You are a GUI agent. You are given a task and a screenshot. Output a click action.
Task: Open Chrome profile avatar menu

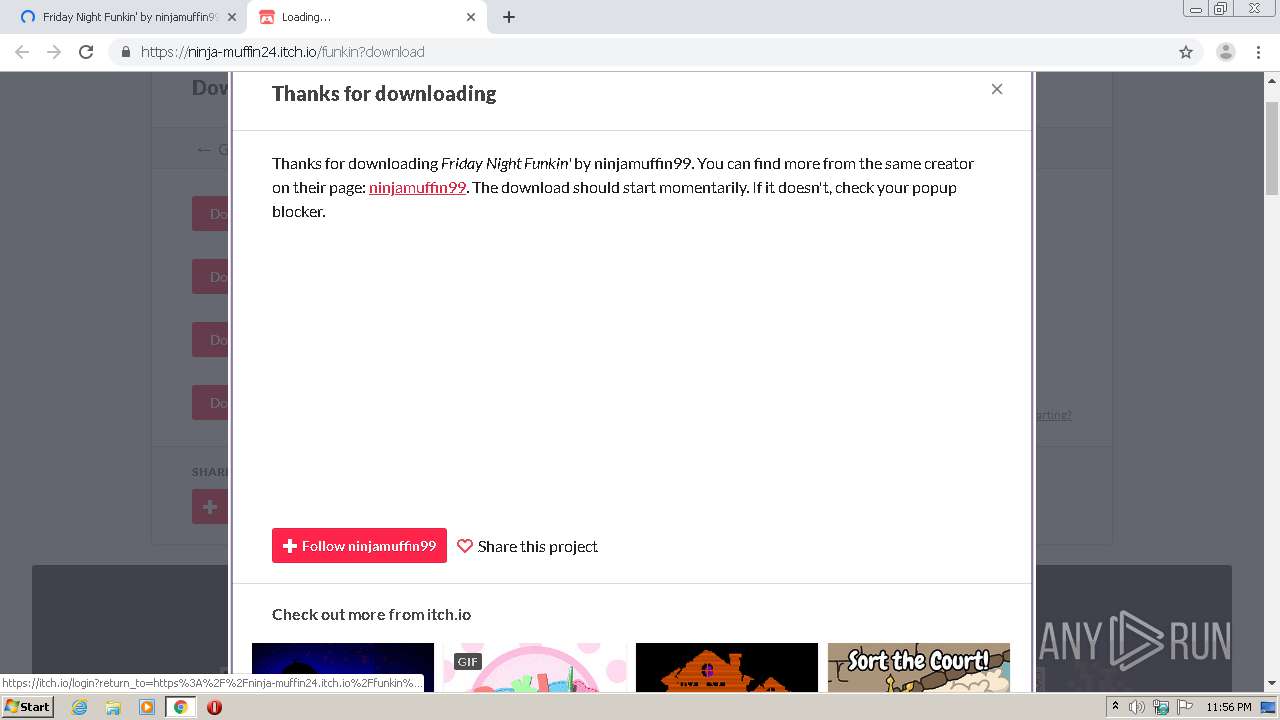(1226, 52)
